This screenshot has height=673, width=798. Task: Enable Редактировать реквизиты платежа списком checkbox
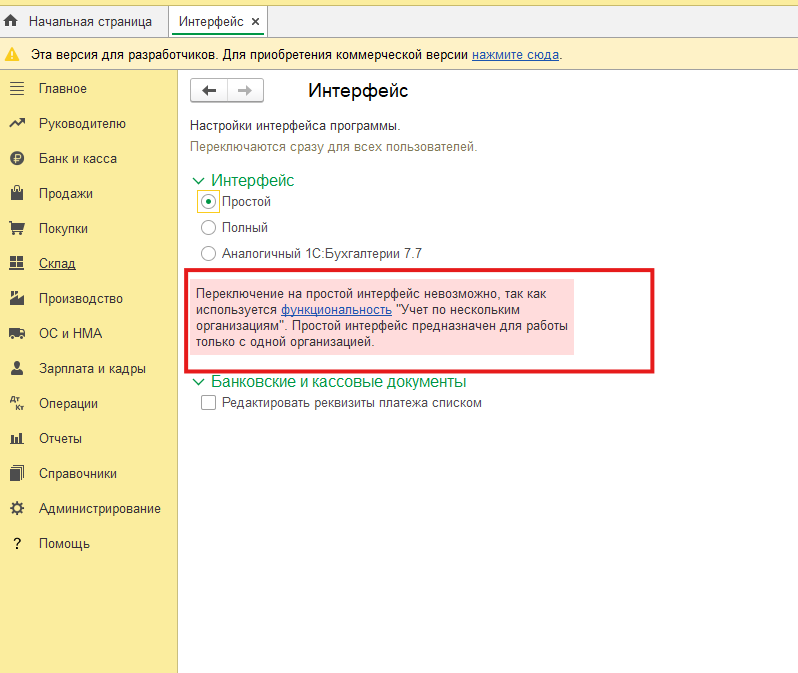tap(208, 403)
